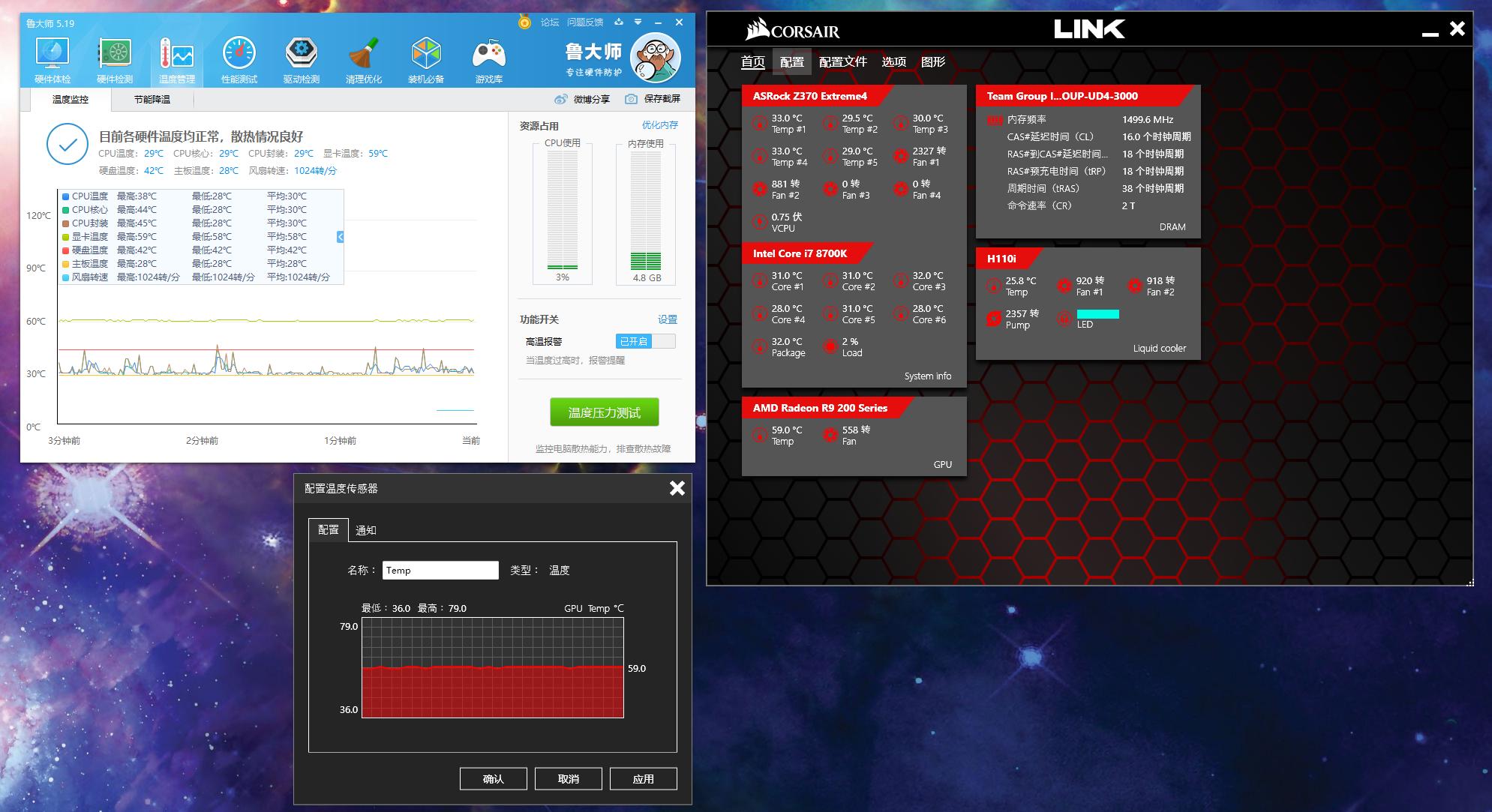Start the 温度压力测试 stress test
The width and height of the screenshot is (1492, 812).
point(604,411)
